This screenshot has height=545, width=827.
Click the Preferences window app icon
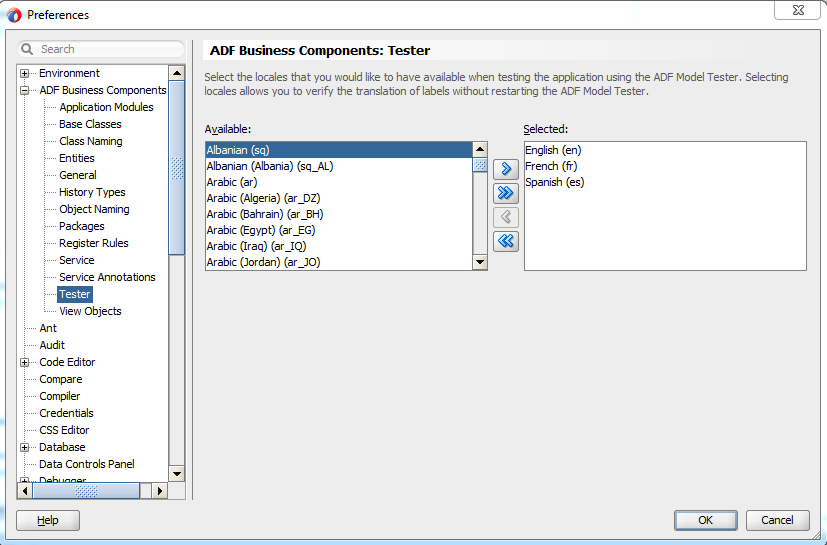click(x=14, y=15)
